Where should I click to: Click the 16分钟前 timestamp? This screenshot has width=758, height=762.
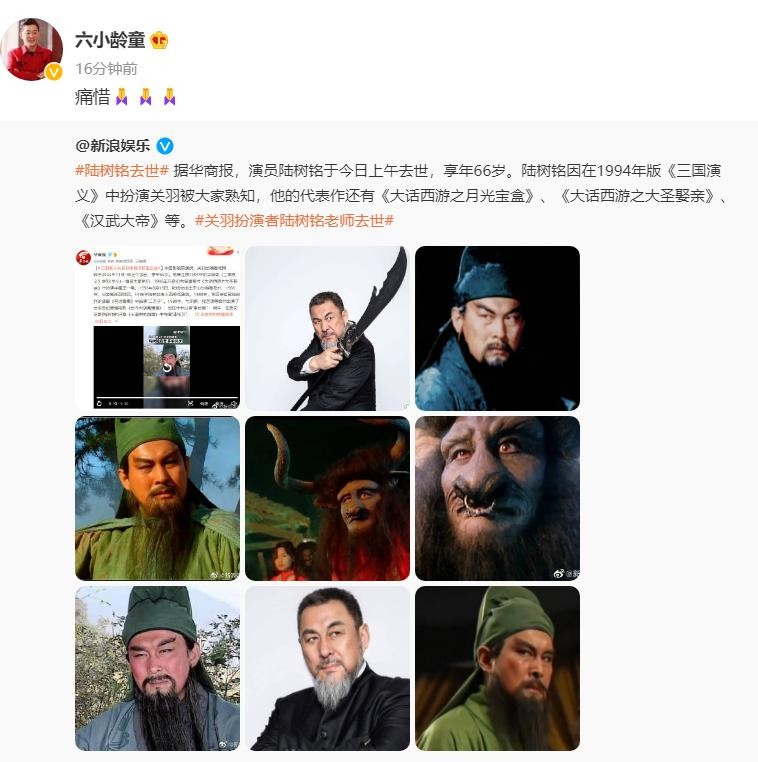[x=106, y=69]
